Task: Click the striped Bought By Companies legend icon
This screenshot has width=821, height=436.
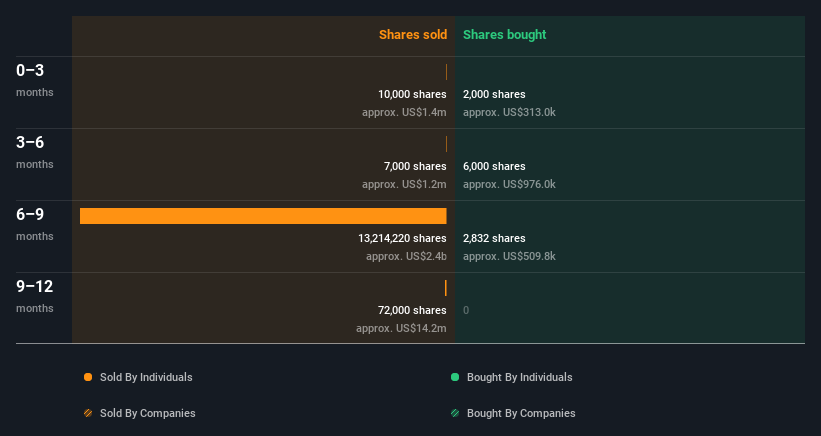Action: [455, 413]
